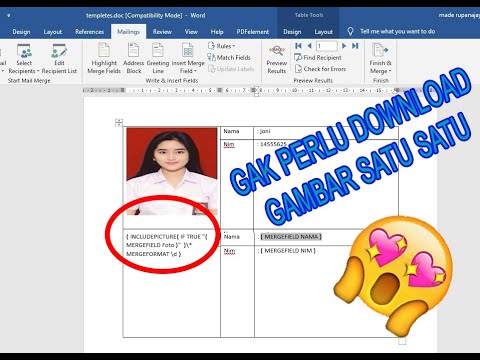The height and width of the screenshot is (360, 480).
Task: Click Find Recipient
Action: (318, 57)
